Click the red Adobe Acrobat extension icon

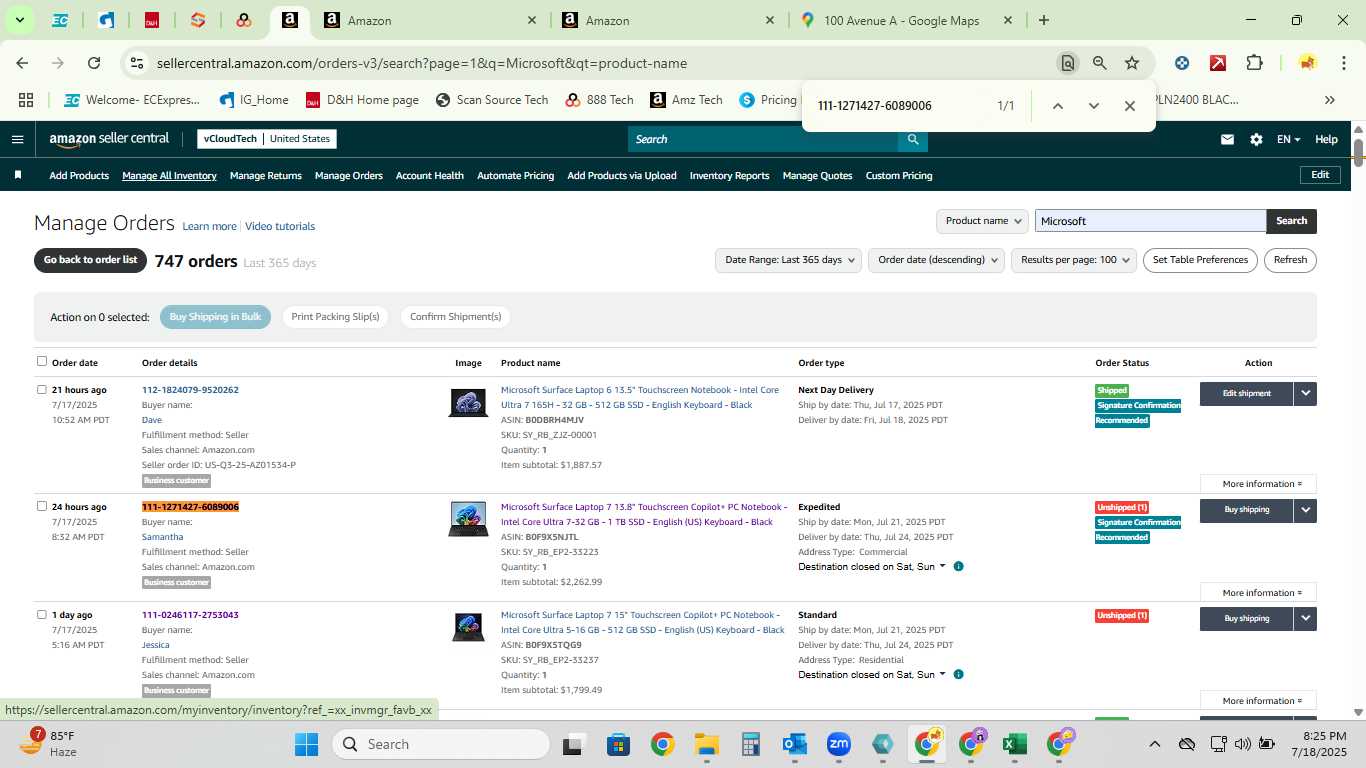pyautogui.click(x=1218, y=63)
